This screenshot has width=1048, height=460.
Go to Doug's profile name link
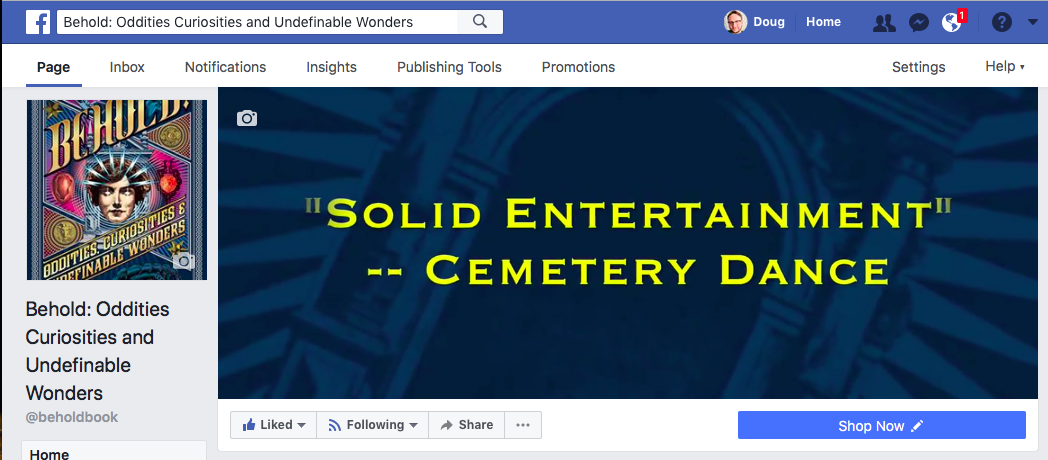click(769, 22)
